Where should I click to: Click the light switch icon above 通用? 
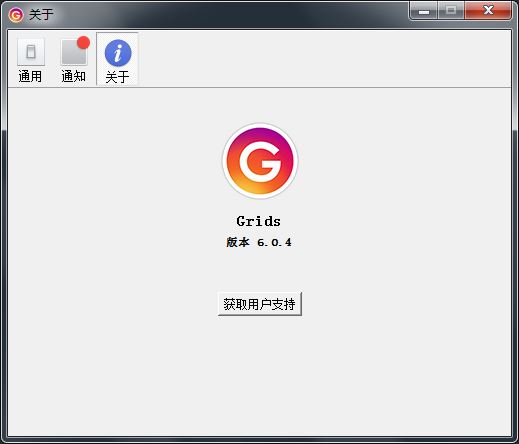click(31, 52)
